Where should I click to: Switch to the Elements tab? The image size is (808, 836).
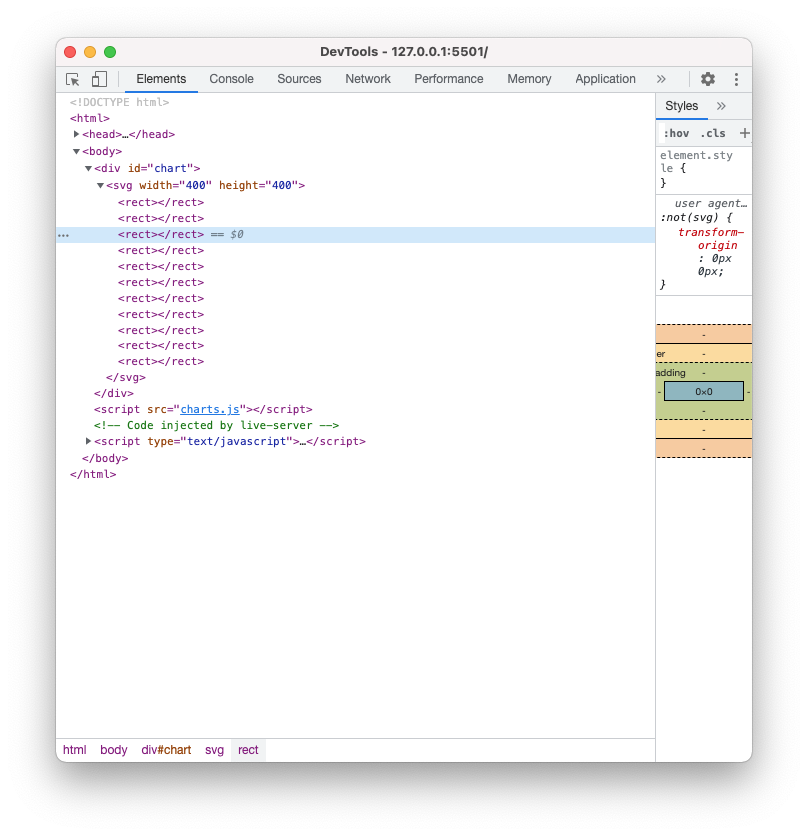click(161, 79)
